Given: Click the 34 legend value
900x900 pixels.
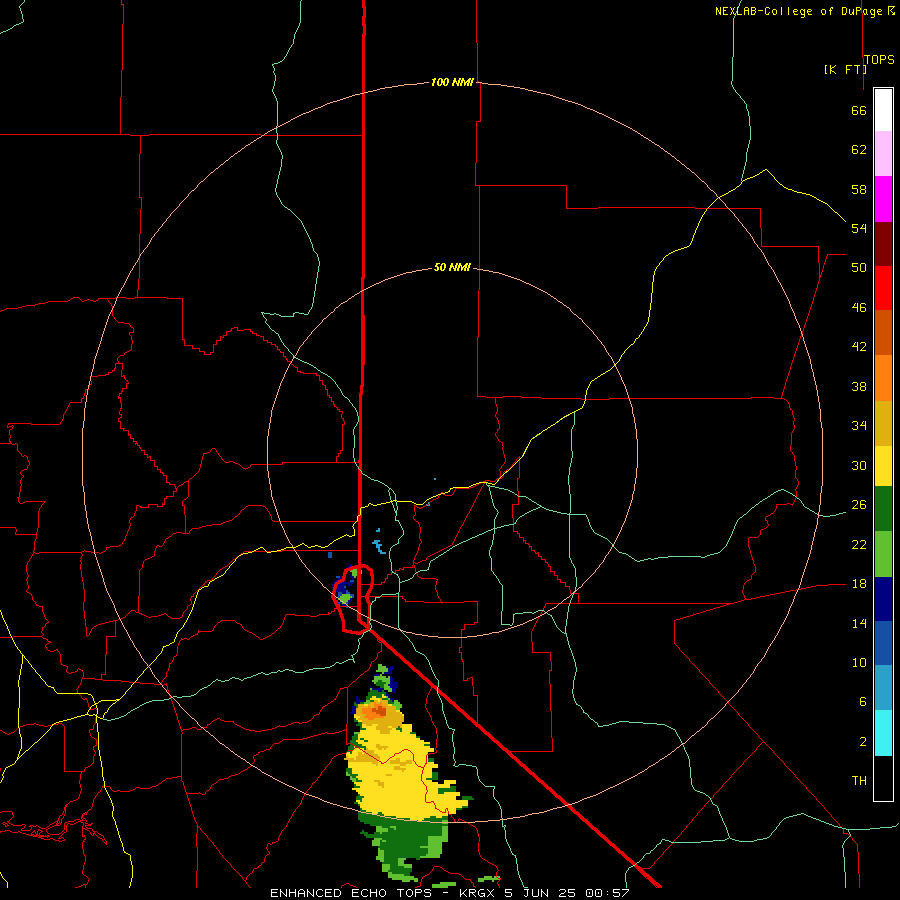Looking at the screenshot, I should pyautogui.click(x=859, y=426).
